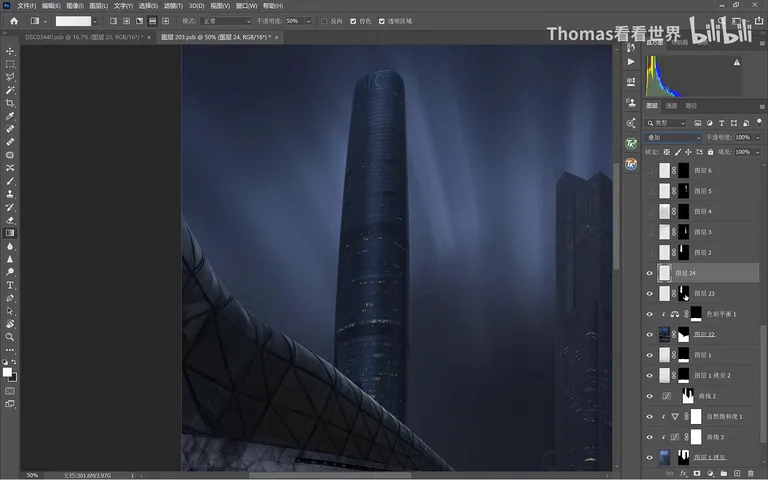Open the gradient mode 正常 dropdown
Image resolution: width=768 pixels, height=480 pixels.
point(226,21)
